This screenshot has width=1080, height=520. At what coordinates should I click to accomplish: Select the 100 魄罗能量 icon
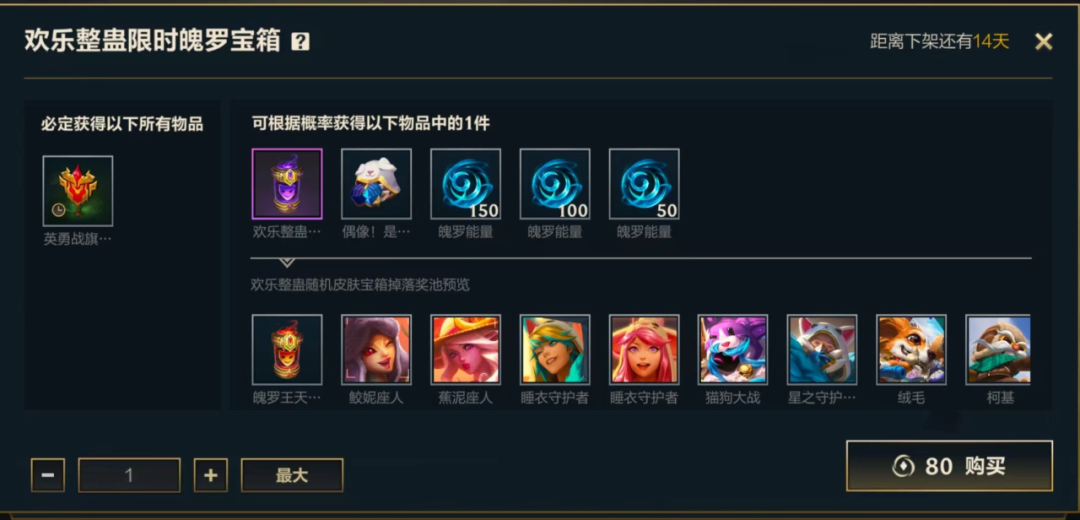click(555, 184)
